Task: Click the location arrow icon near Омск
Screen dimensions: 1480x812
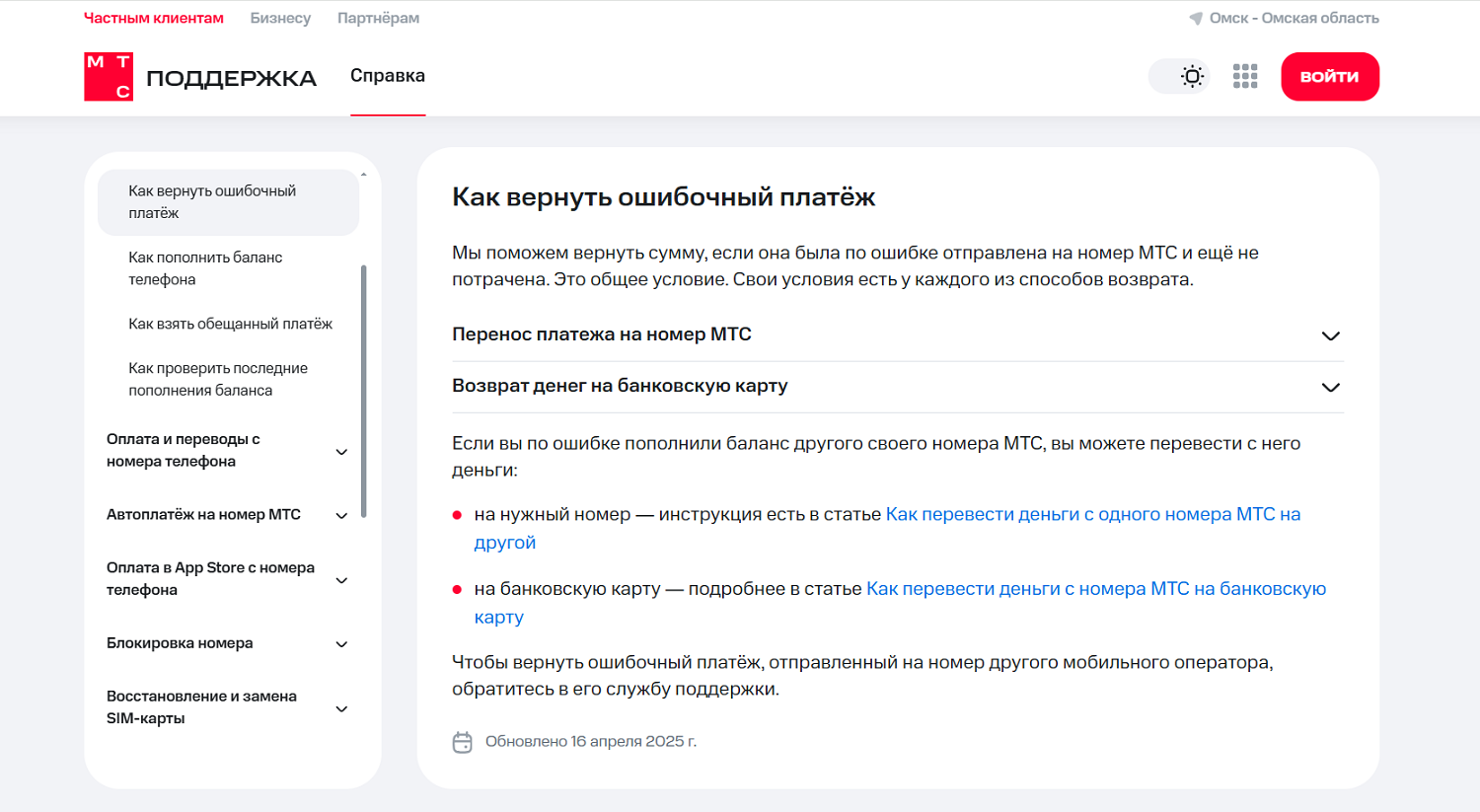Action: click(1196, 18)
